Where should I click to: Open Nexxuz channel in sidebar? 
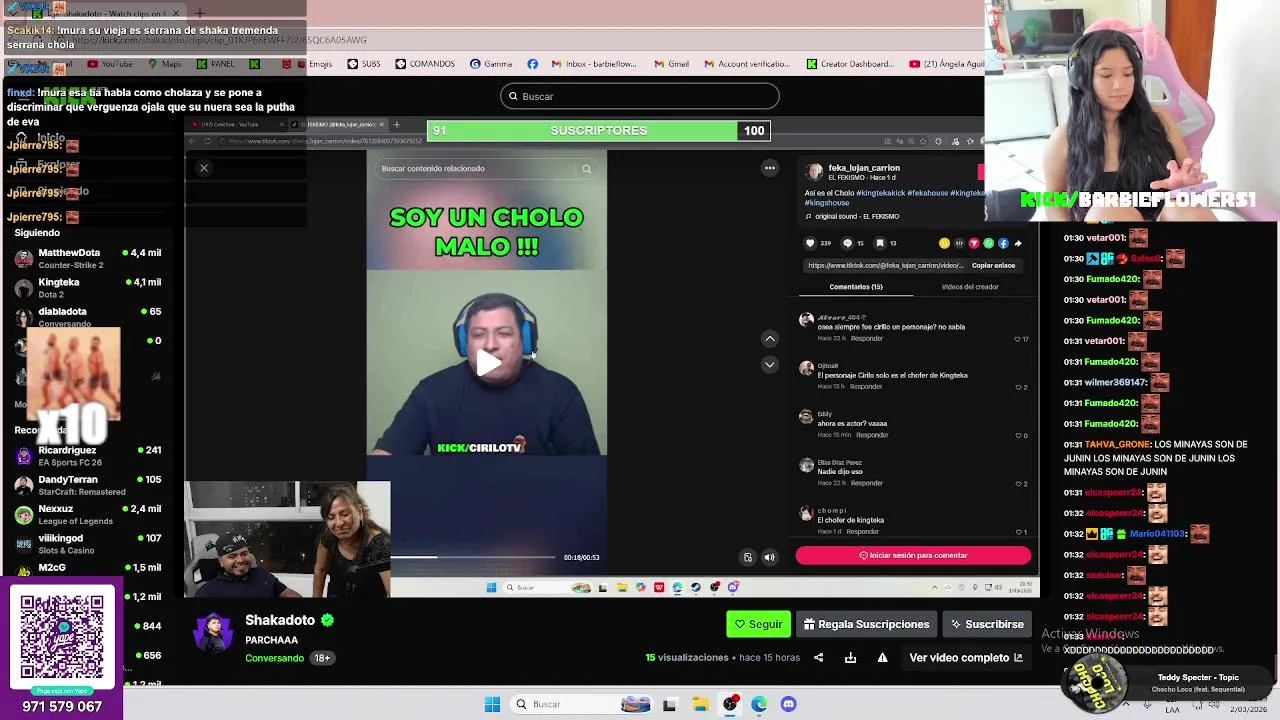[x=88, y=514]
